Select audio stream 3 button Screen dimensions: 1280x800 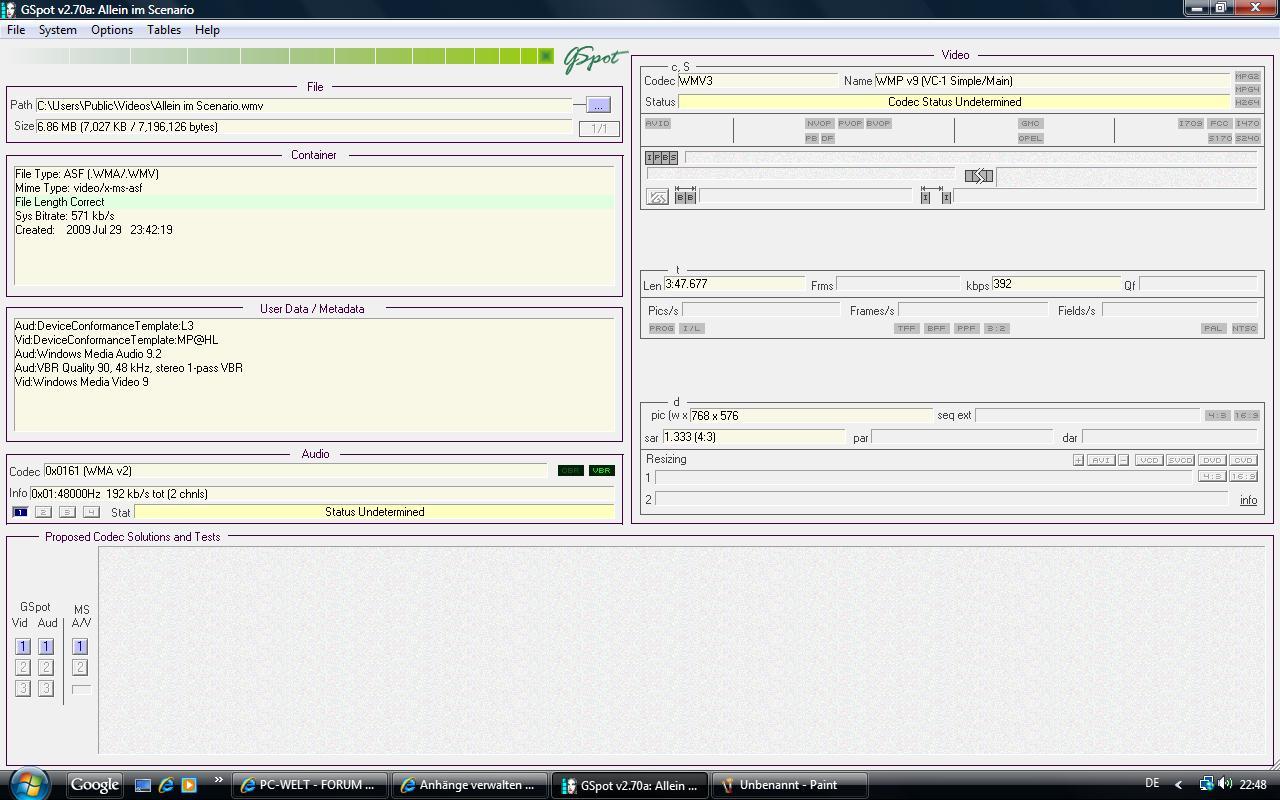click(x=67, y=512)
